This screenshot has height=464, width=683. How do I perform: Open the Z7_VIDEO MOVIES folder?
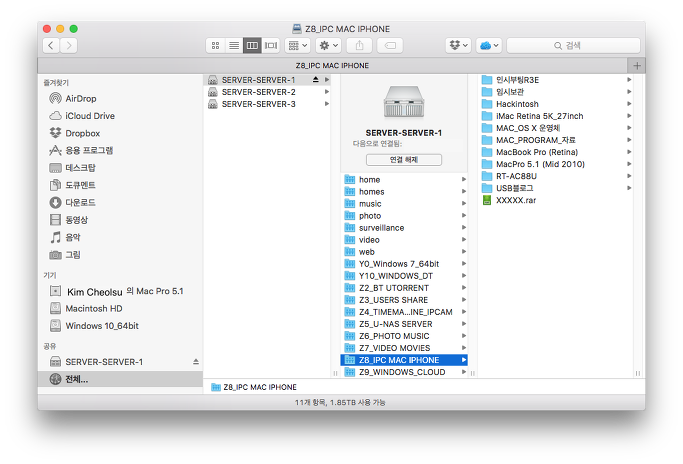[x=404, y=348]
